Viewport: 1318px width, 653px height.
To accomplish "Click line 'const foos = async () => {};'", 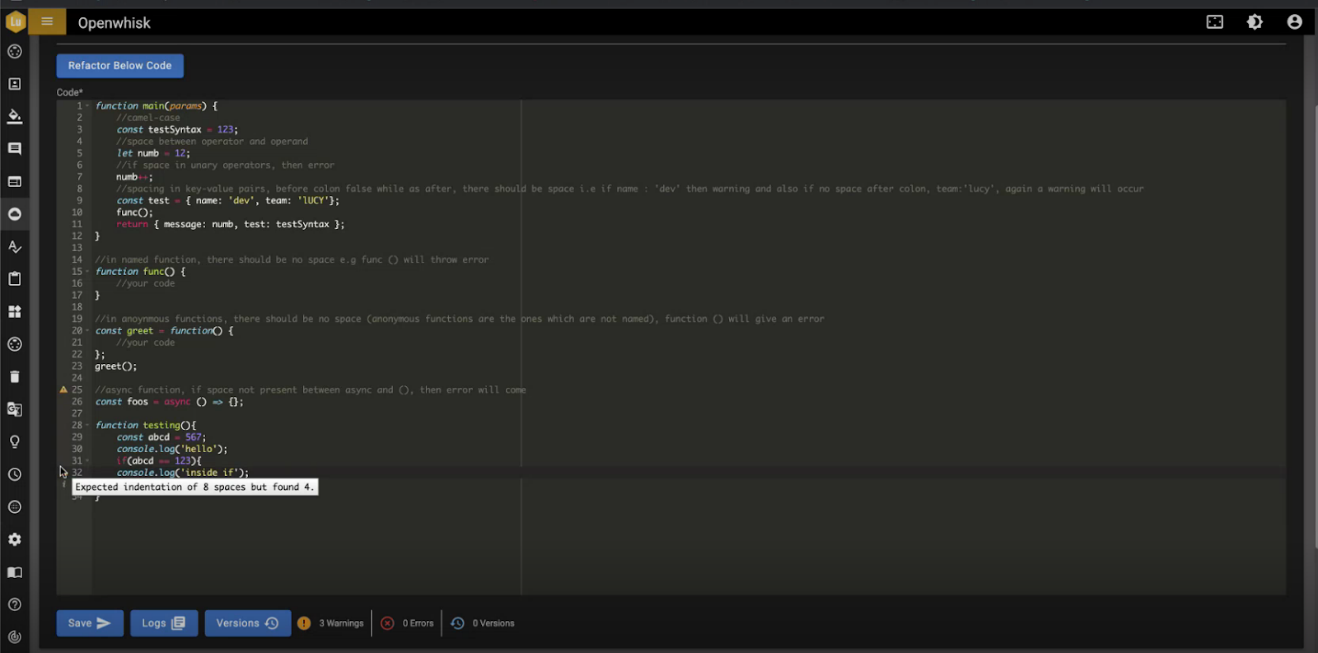I will (x=169, y=402).
